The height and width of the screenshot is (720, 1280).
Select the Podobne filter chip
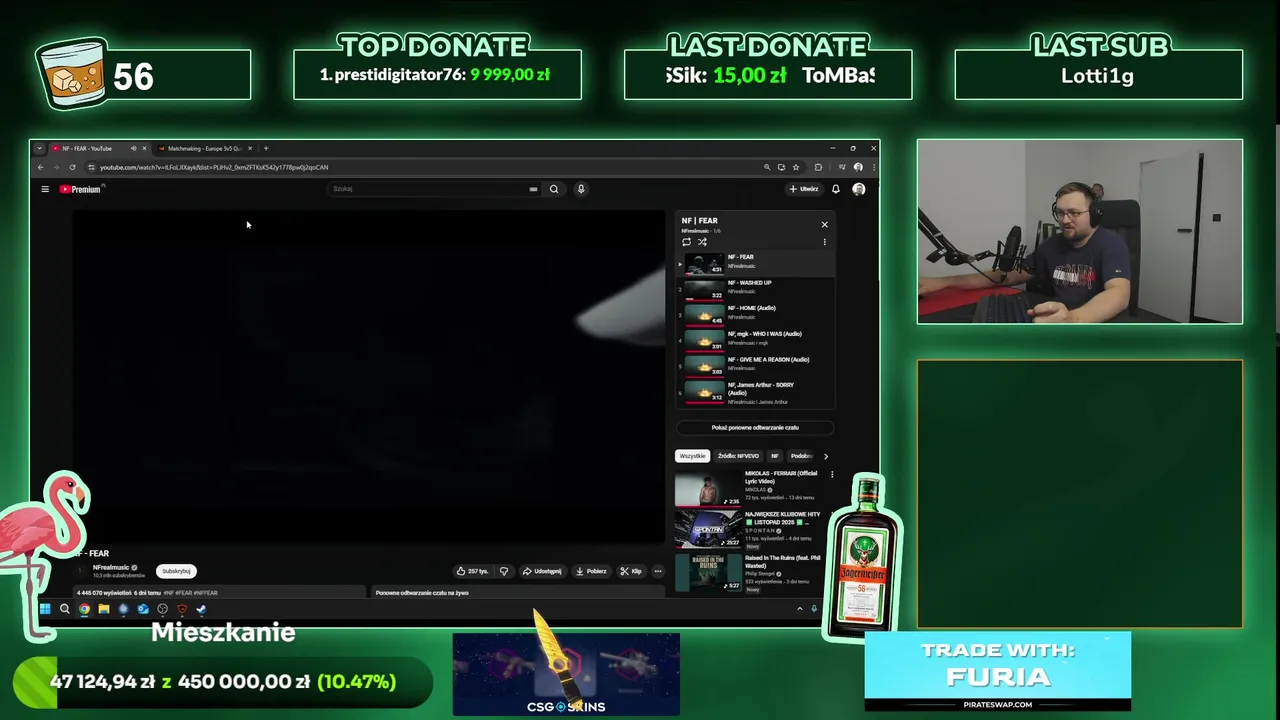801,456
